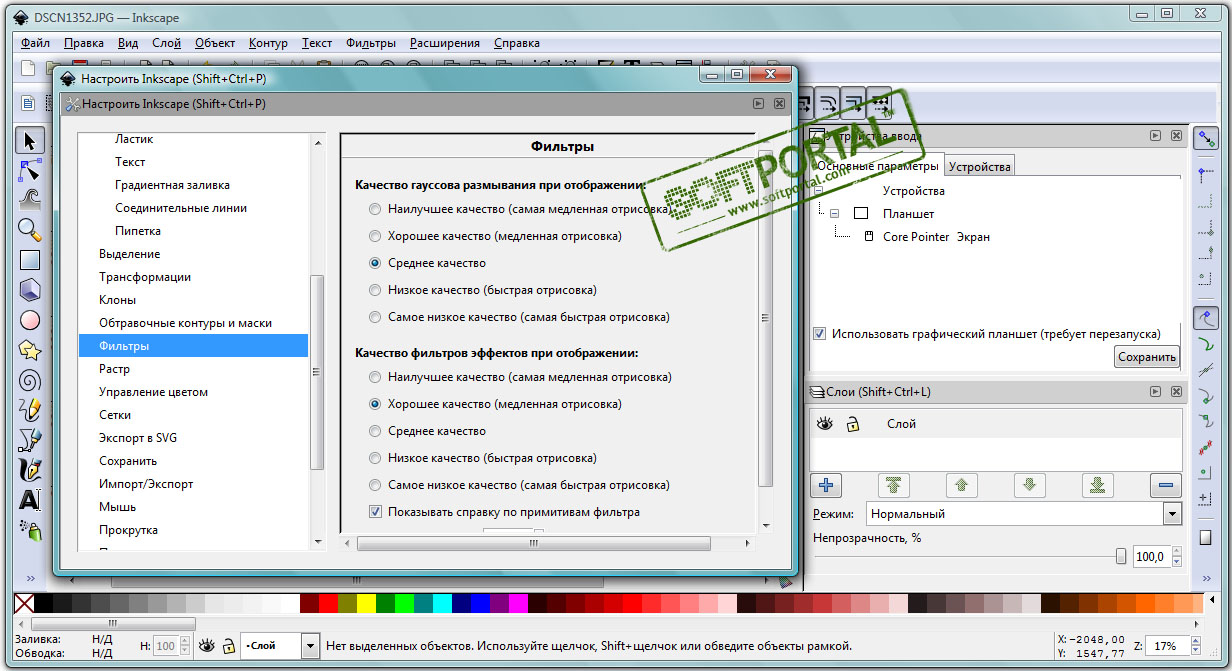The width and height of the screenshot is (1232, 671).
Task: Collapse the Планшет tree node
Action: click(834, 214)
